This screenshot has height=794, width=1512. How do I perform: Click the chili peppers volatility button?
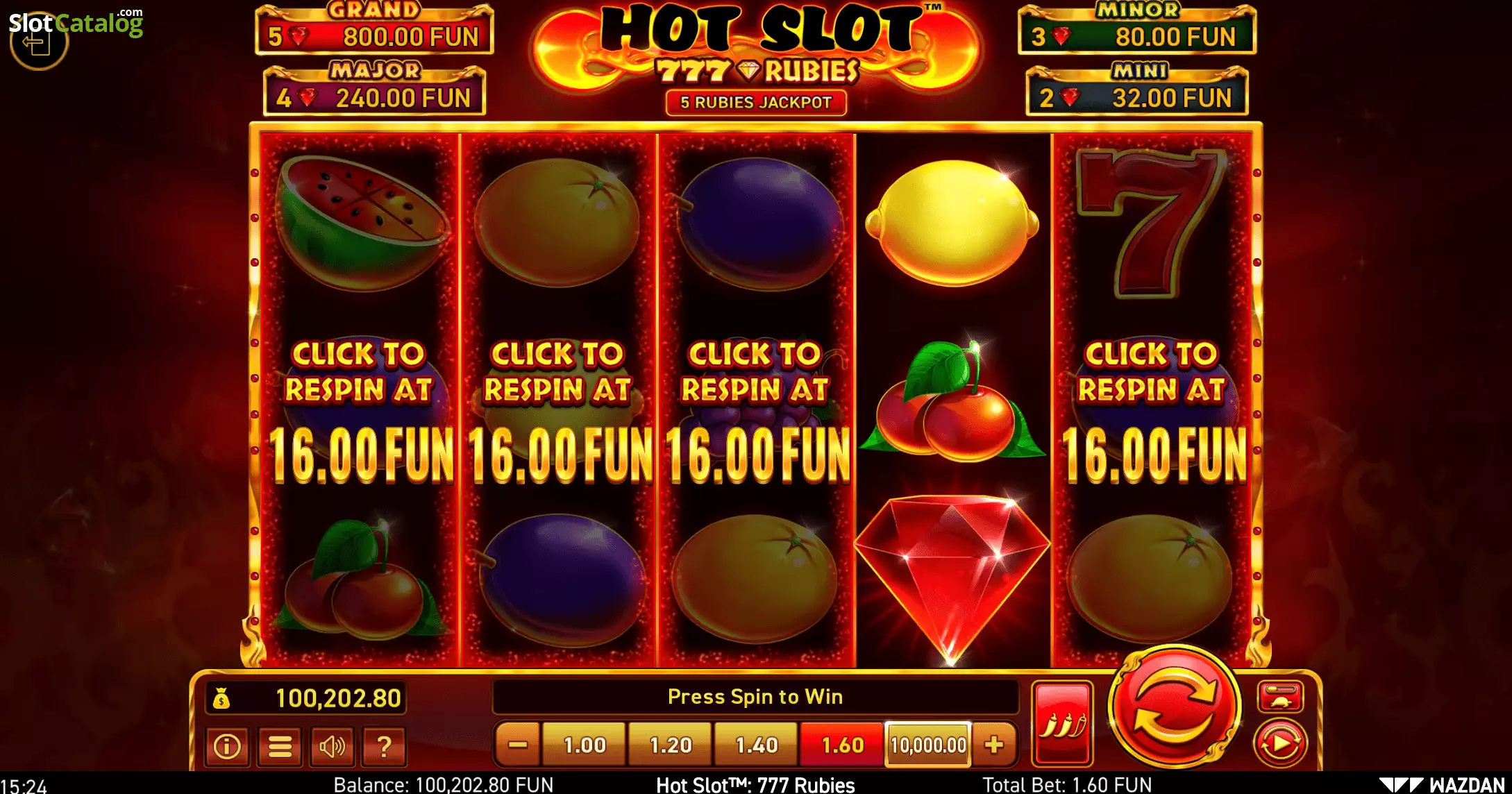pos(1062,724)
